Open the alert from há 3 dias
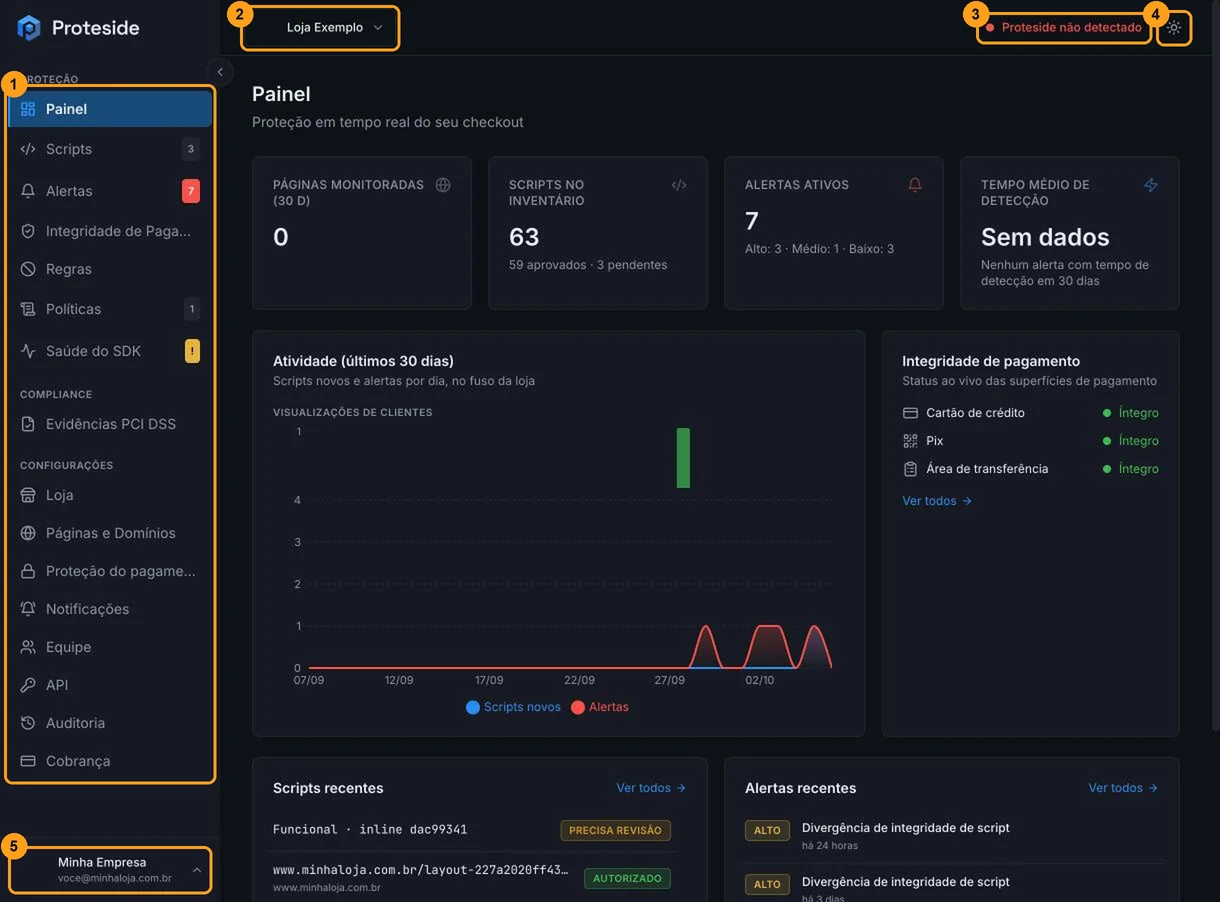1220x902 pixels. click(x=952, y=888)
